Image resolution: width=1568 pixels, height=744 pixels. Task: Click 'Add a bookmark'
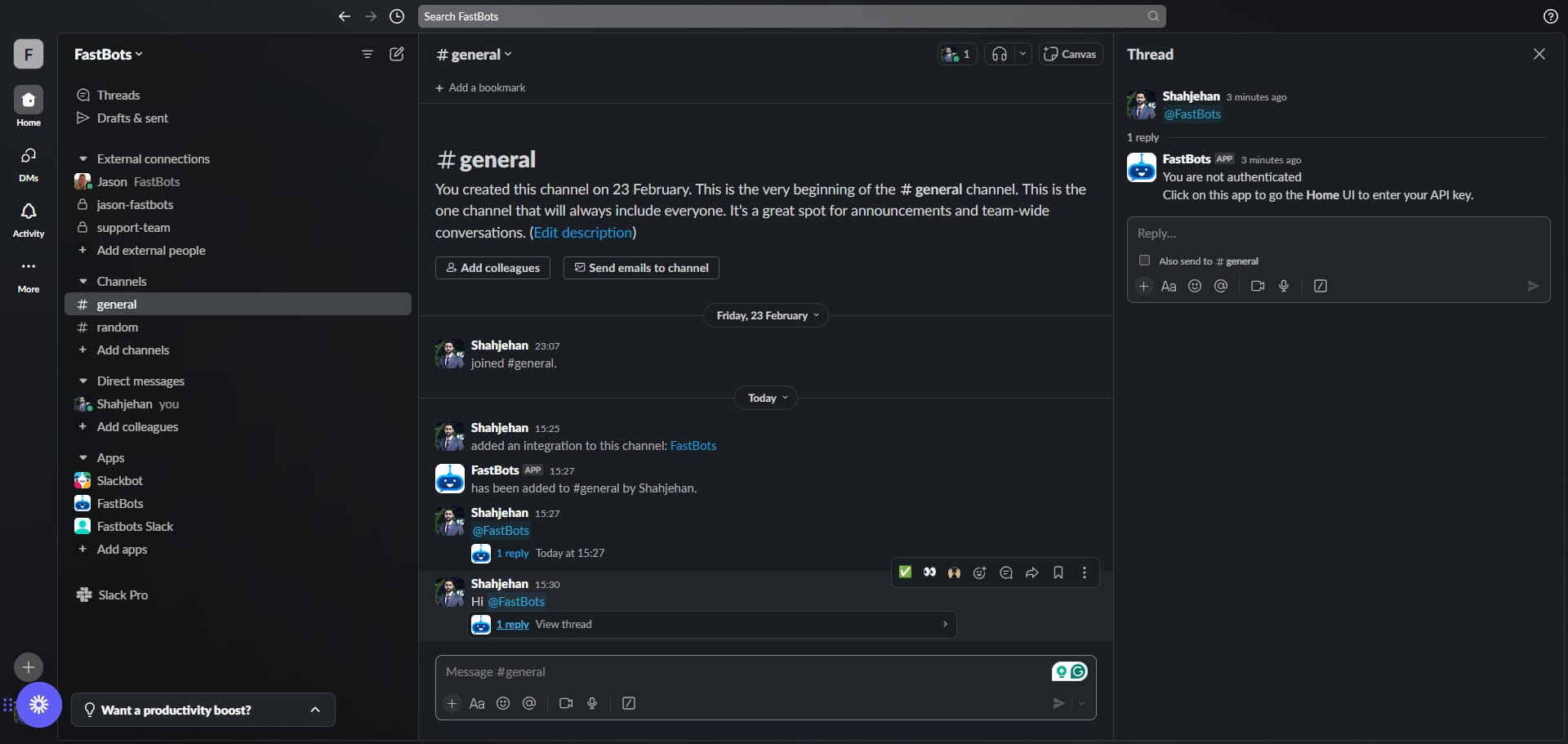click(x=480, y=87)
